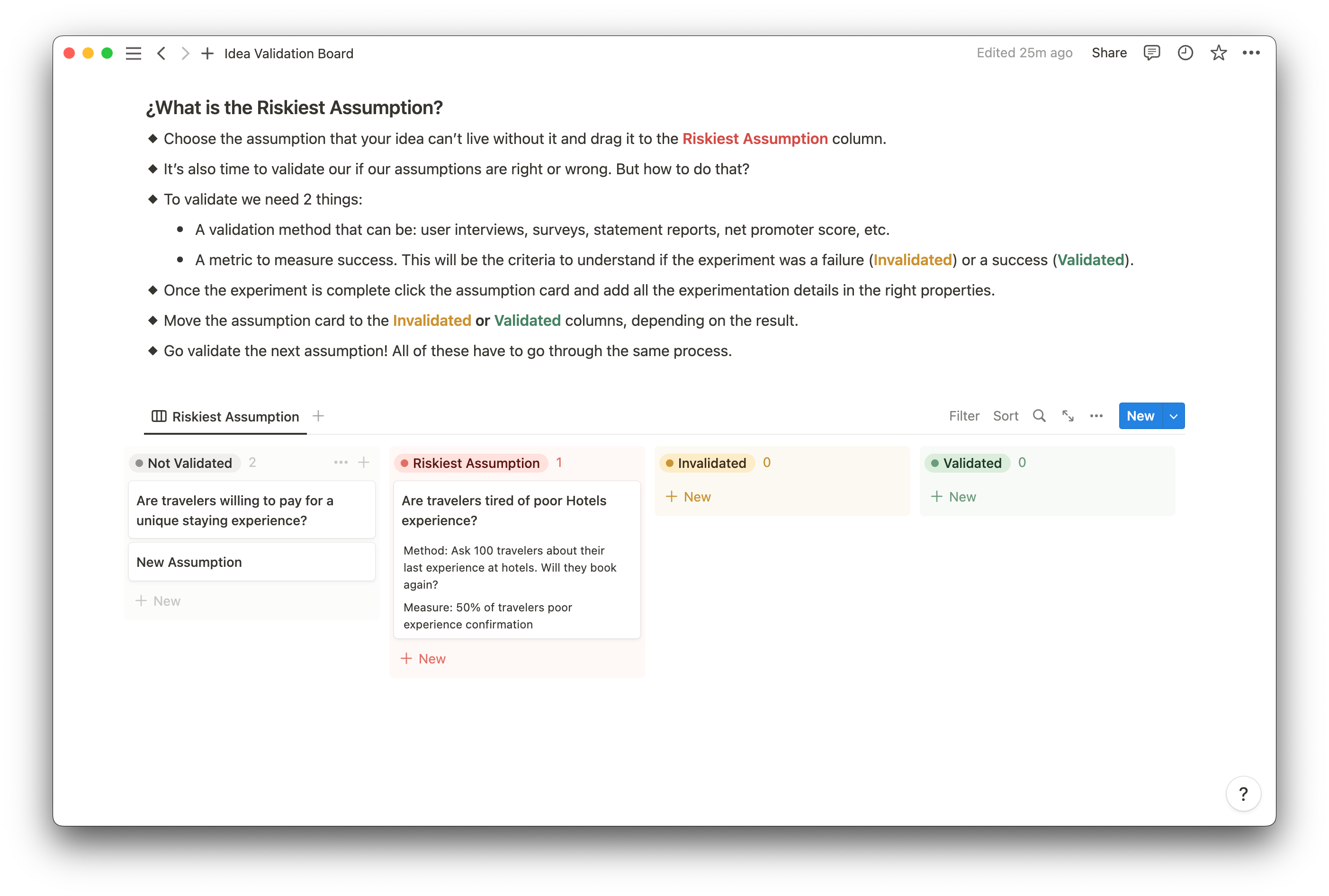Add a card using the plus in Not Validated header
The width and height of the screenshot is (1329, 896).
(x=364, y=462)
